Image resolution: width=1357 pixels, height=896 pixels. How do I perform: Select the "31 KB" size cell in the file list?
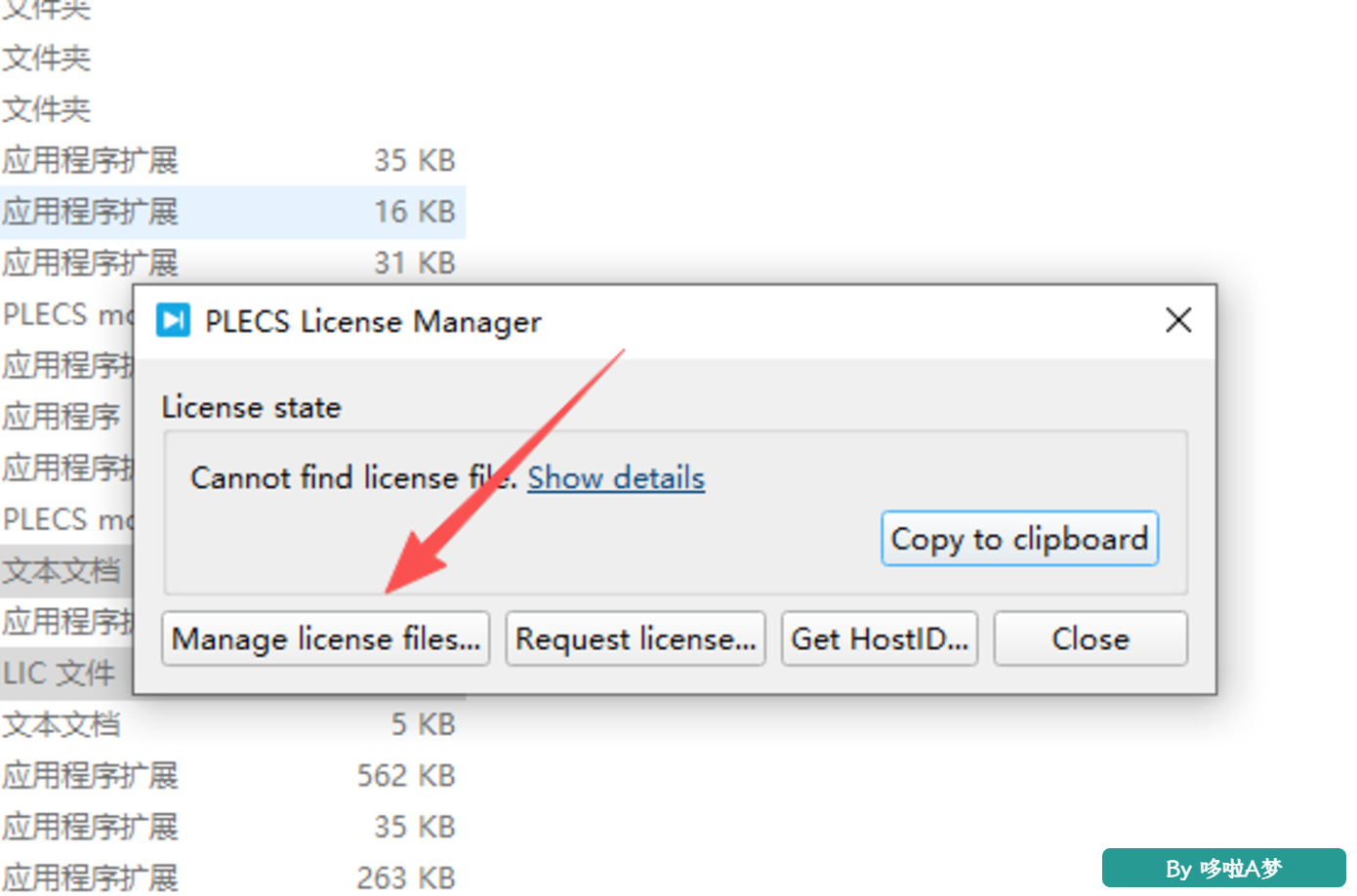pos(415,263)
